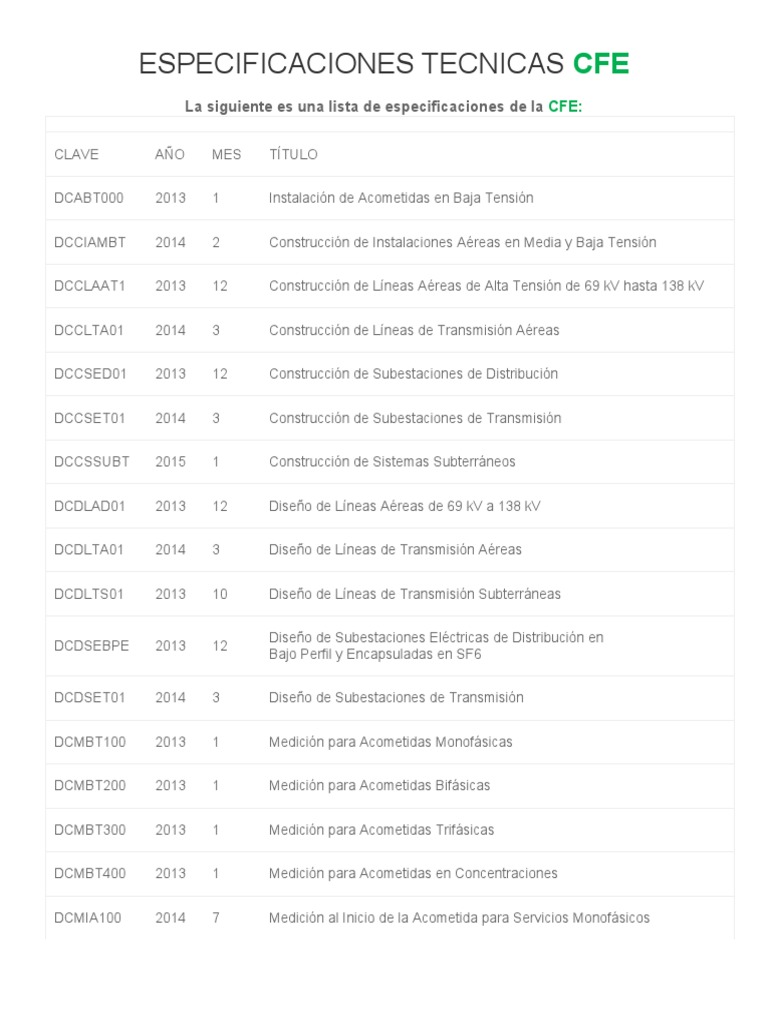Viewport: 768px width, 1024px height.
Task: Click the month cell 7 in the DCMIA100 row
Action: [216, 918]
